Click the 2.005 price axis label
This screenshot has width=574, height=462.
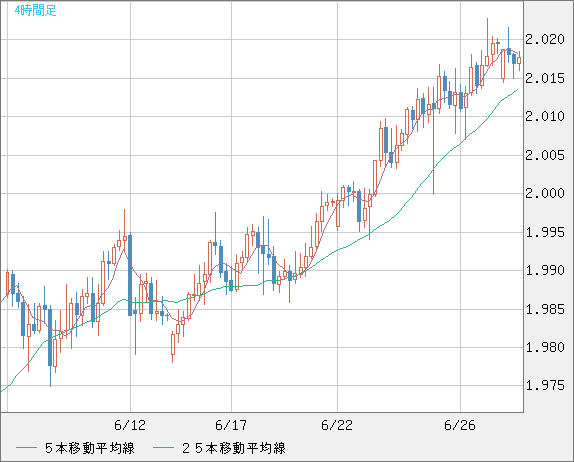point(545,155)
